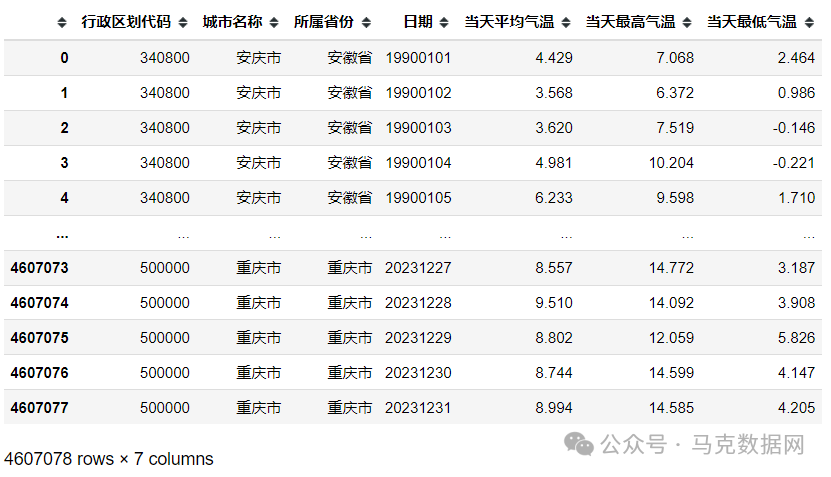This screenshot has height=477, width=831.
Task: Sort by 当天最高气温 column sort icon
Action: point(687,22)
